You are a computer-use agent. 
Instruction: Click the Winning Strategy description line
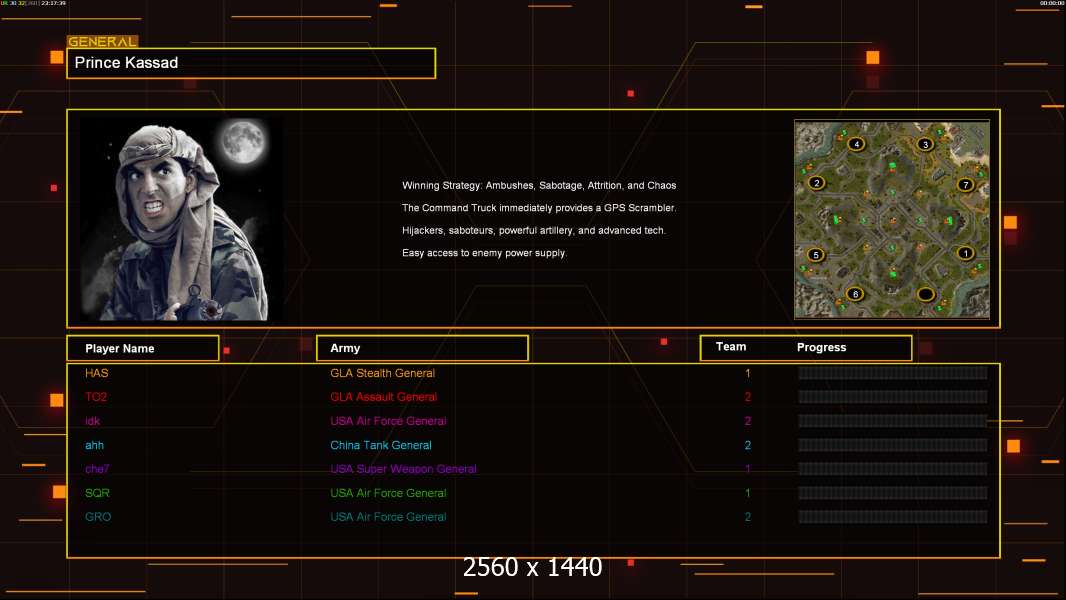[539, 186]
